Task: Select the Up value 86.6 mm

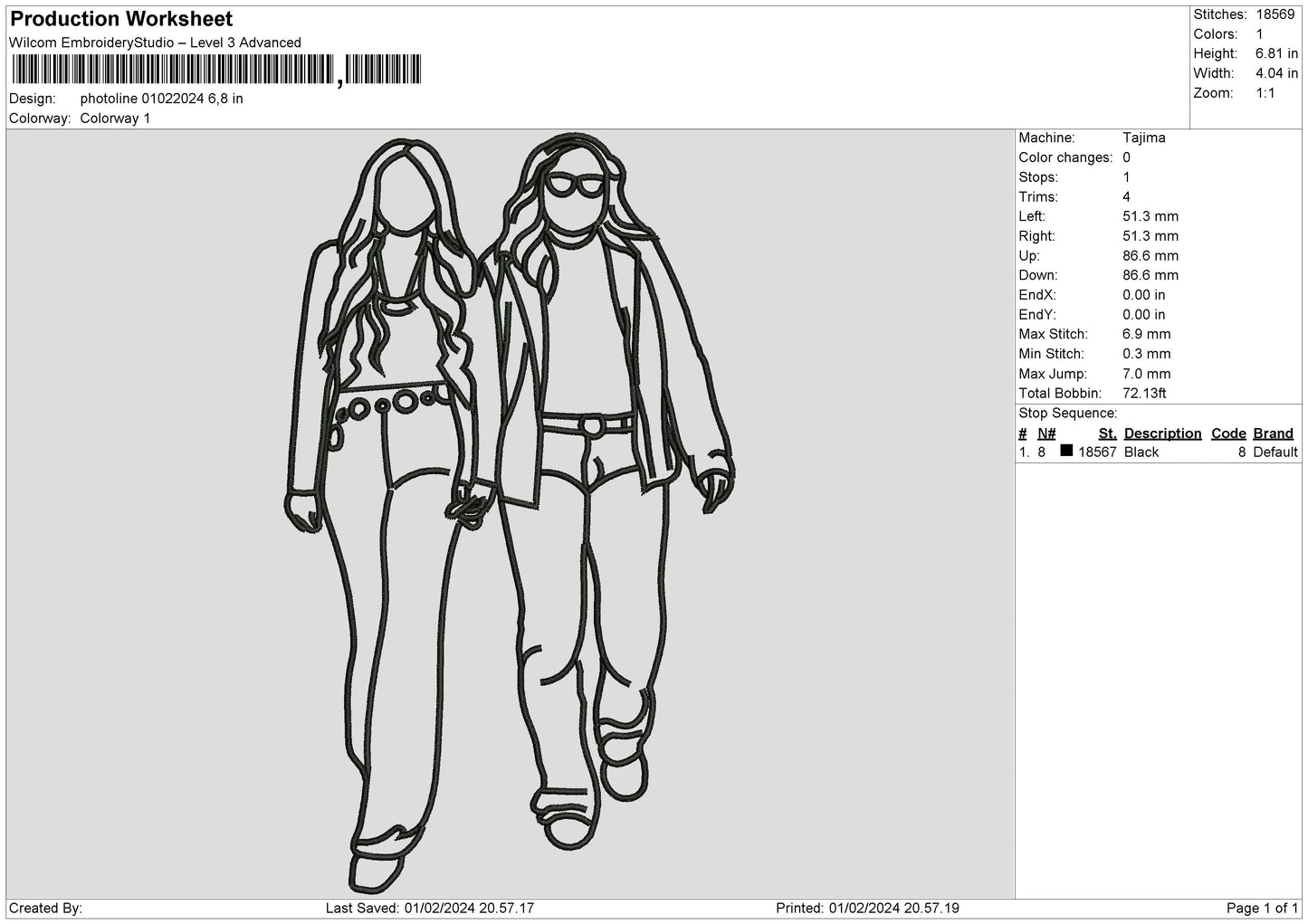Action: [x=1150, y=256]
